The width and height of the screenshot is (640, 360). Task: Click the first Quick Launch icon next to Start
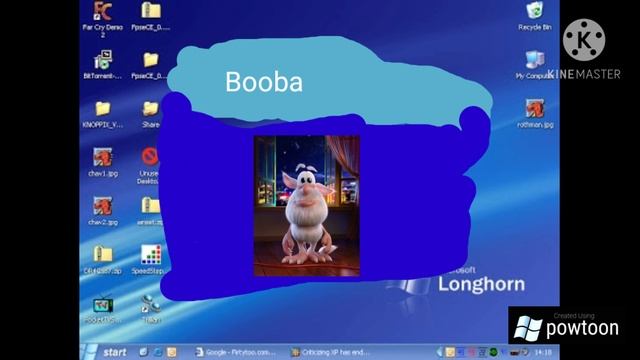(143, 352)
